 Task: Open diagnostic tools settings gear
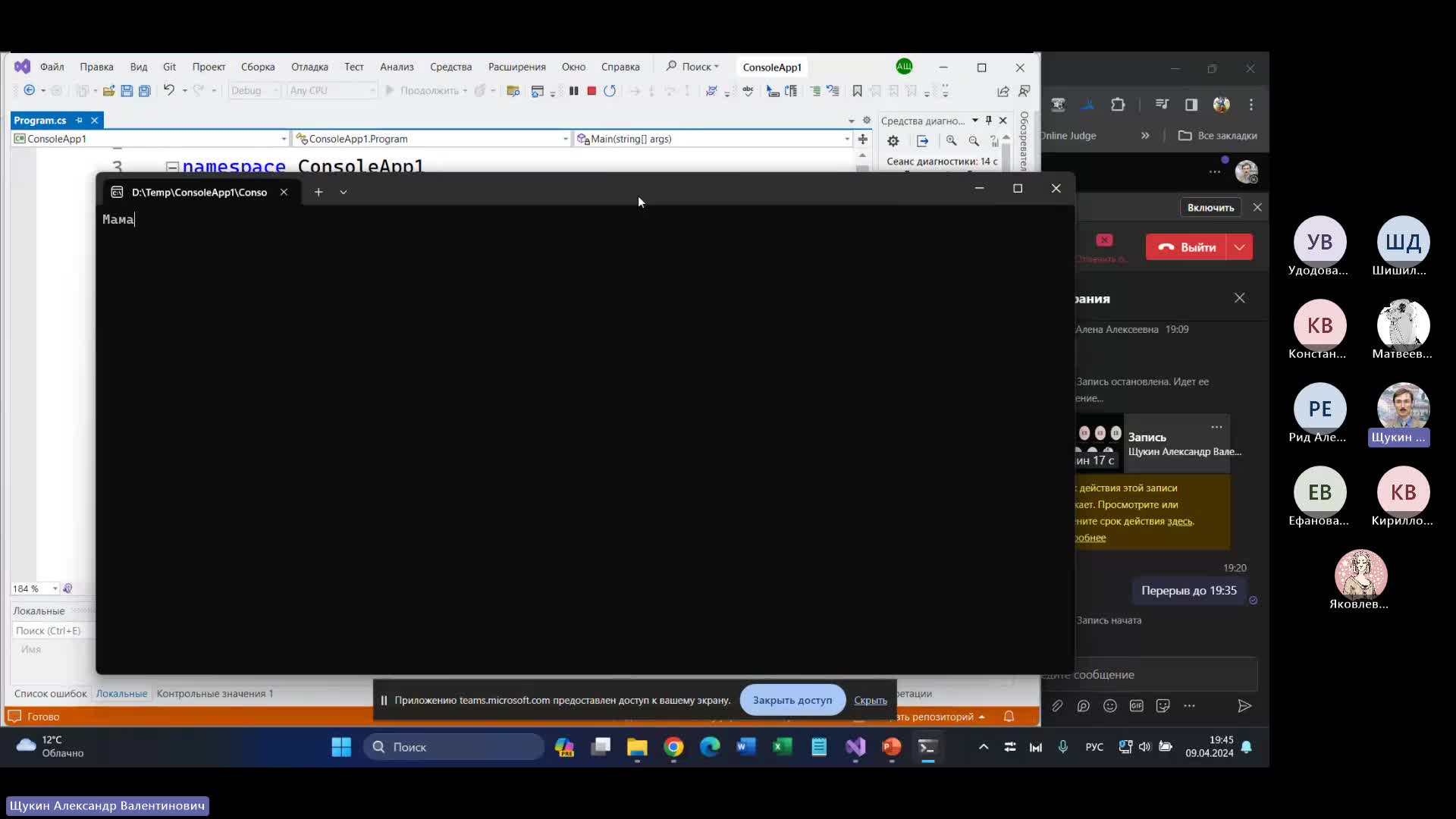893,141
